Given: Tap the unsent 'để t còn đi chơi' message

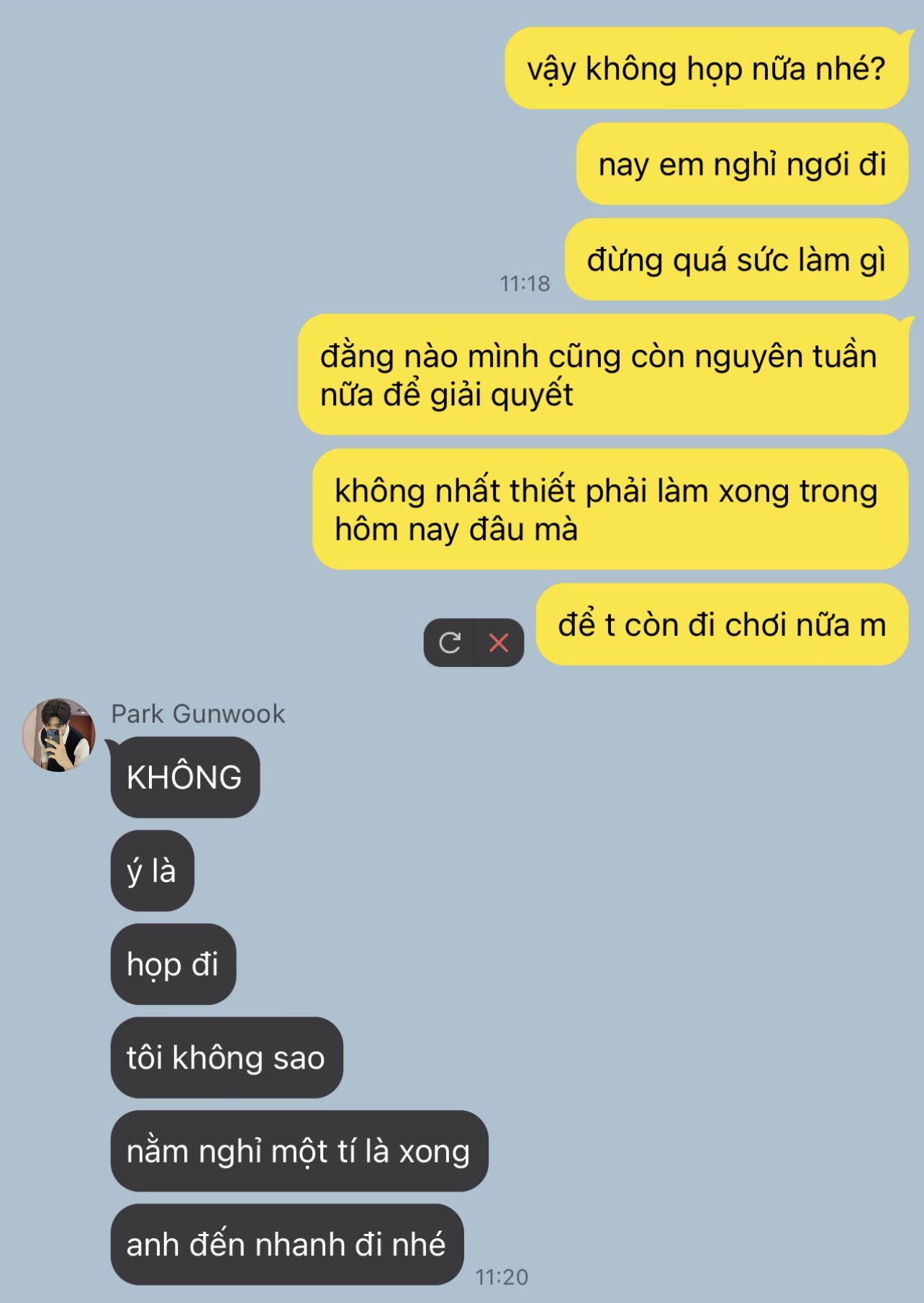Looking at the screenshot, I should pos(722,625).
